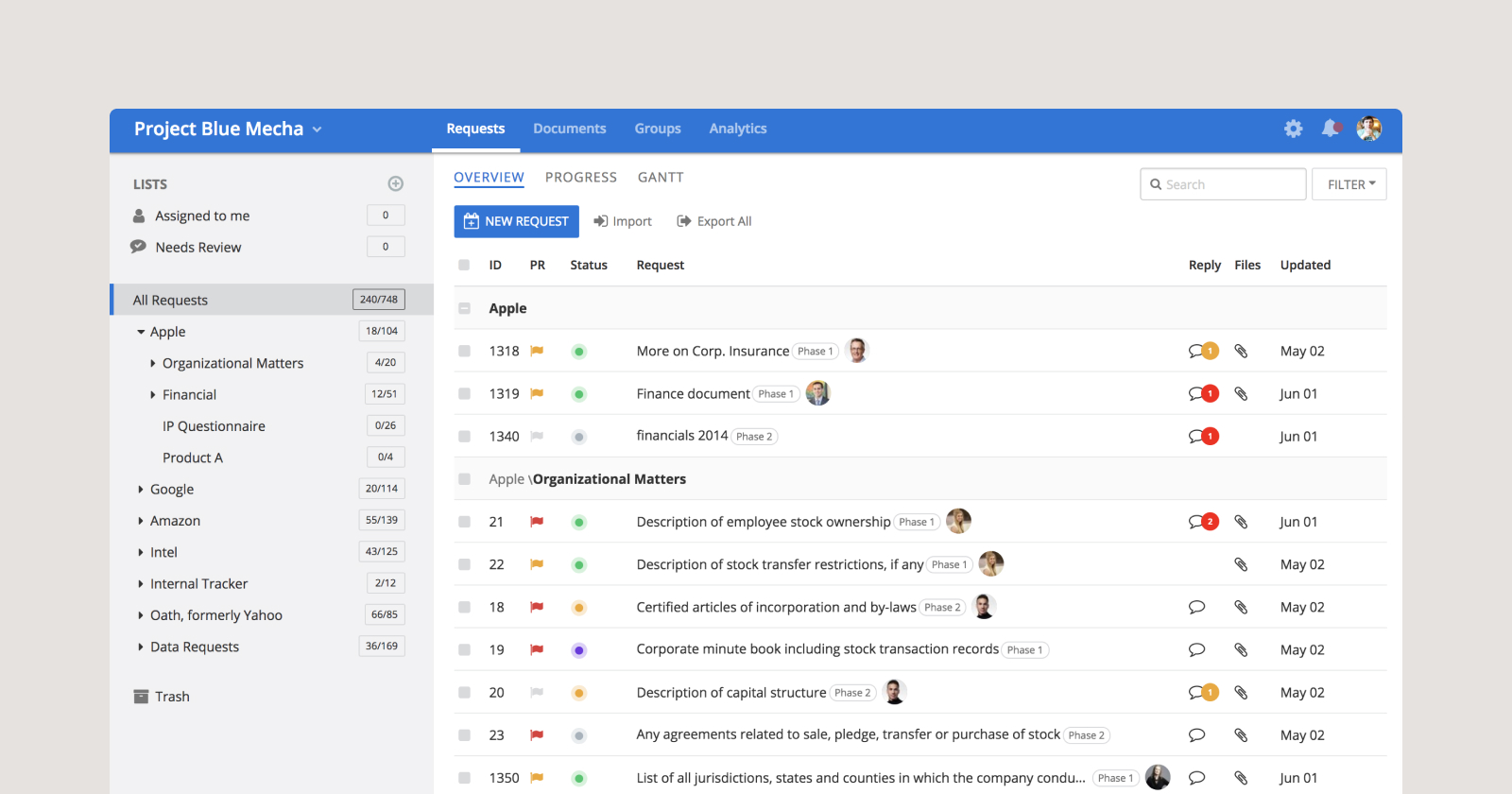The height and width of the screenshot is (794, 1512).
Task: Switch to the Groups tab
Action: [x=658, y=129]
